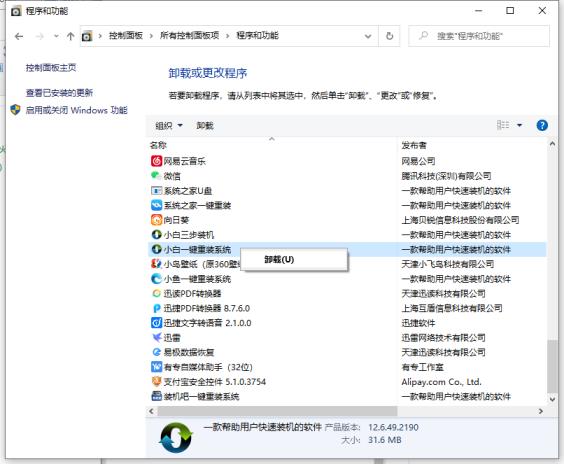Viewport: 564px width, 464px height.
Task: Select the 迅雷 program icon
Action: click(156, 337)
